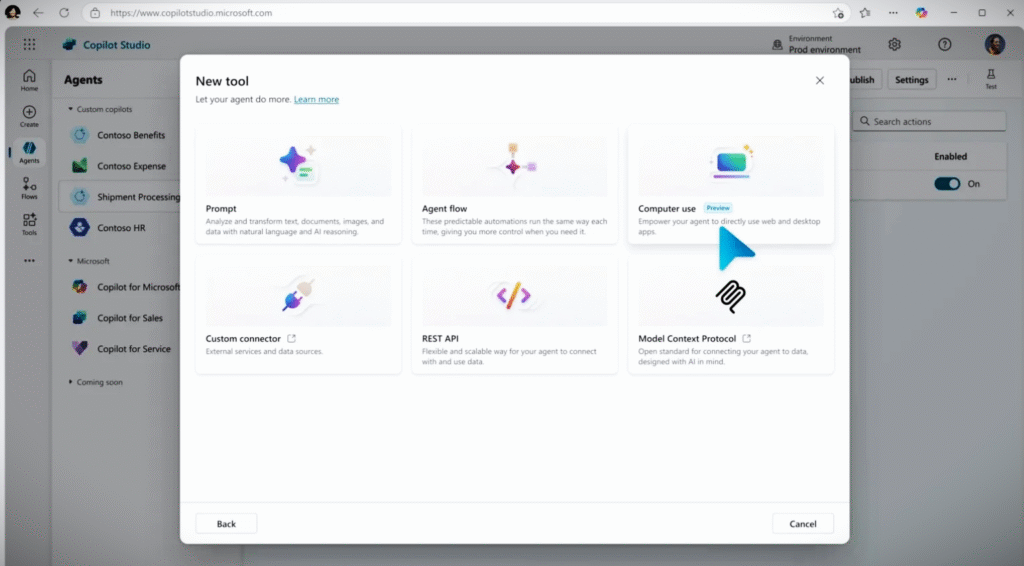Open the sidebar more options ellipsis
The image size is (1024, 566).
coord(29,260)
